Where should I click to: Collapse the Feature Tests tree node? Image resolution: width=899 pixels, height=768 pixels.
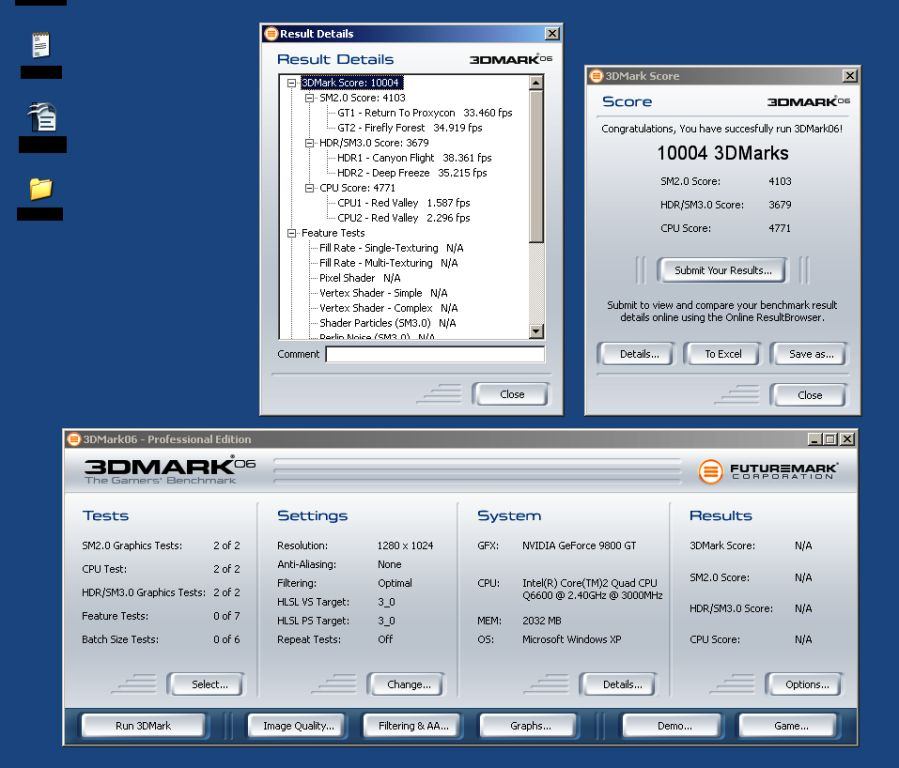click(x=291, y=233)
